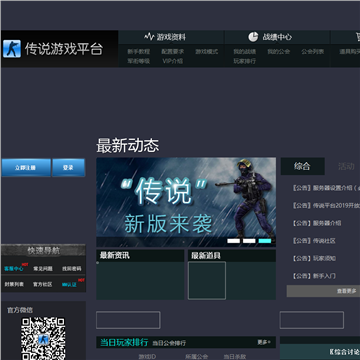Viewport: 360px width, 360px height.
Task: Open the 【公告】服务器介绍 announcement
Action: coord(317,223)
